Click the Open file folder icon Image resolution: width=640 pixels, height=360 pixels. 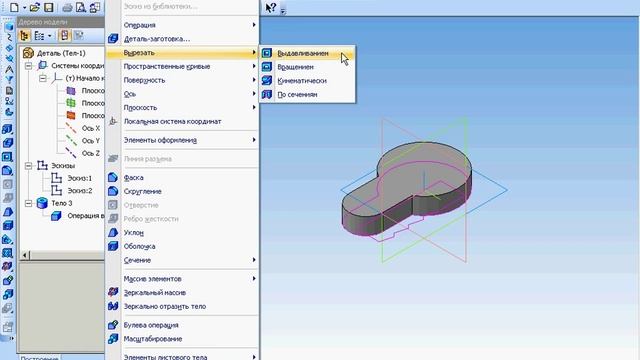click(35, 7)
